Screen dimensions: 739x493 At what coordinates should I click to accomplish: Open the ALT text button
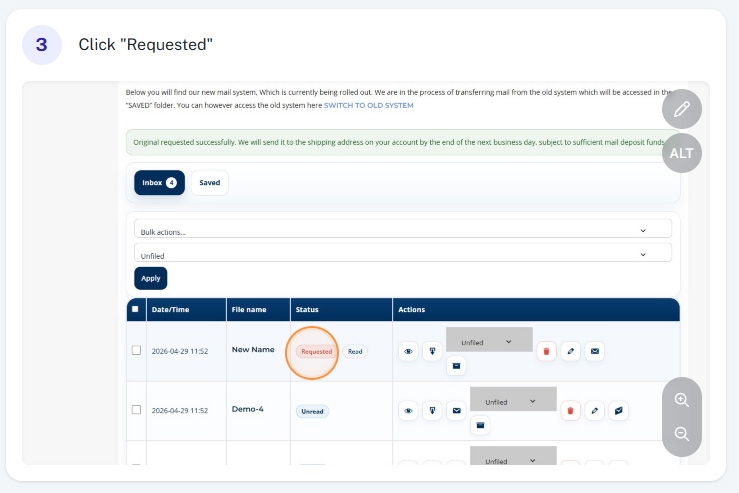(x=682, y=153)
